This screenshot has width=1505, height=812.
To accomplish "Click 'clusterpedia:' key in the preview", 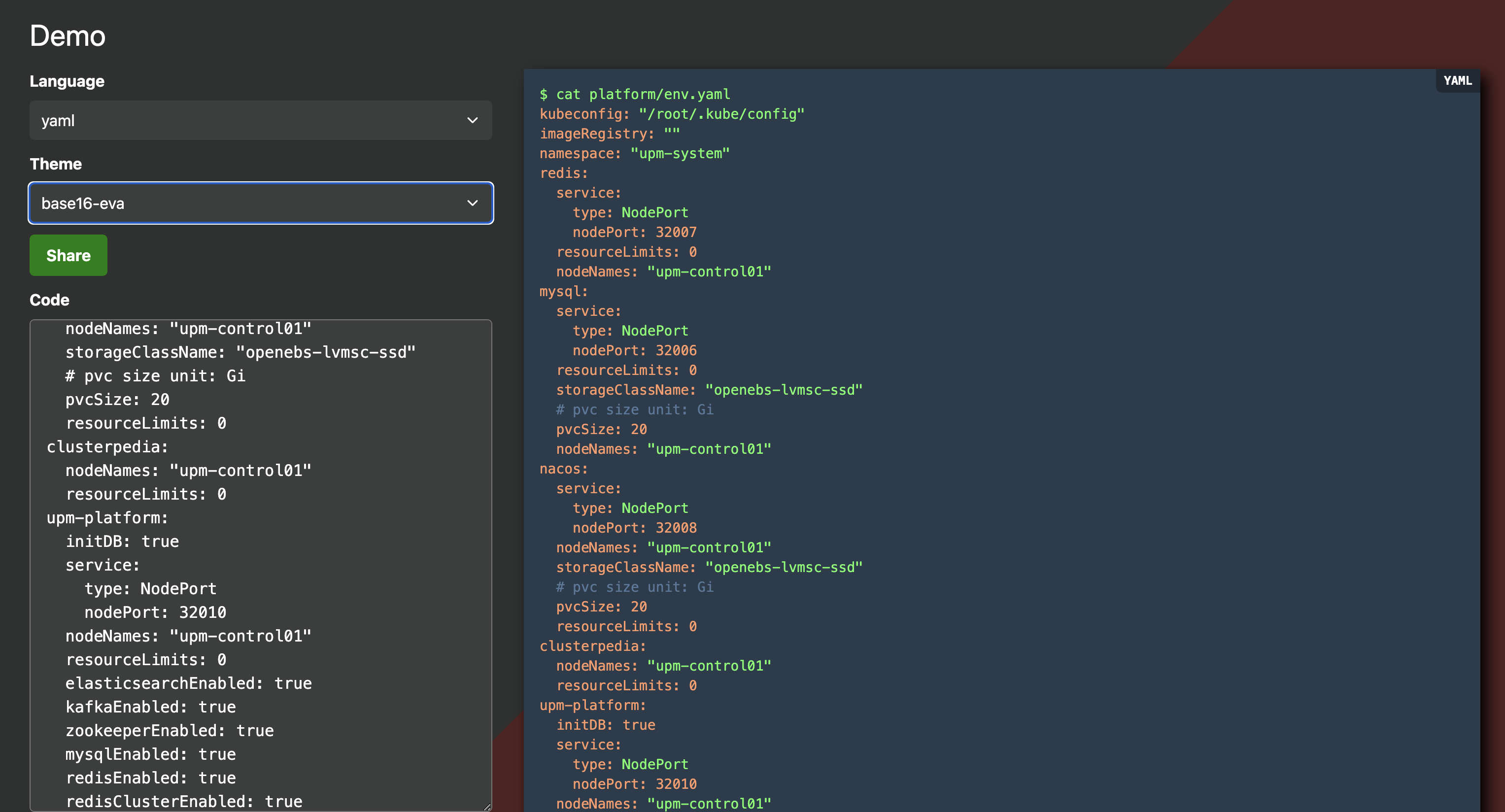I will (593, 646).
